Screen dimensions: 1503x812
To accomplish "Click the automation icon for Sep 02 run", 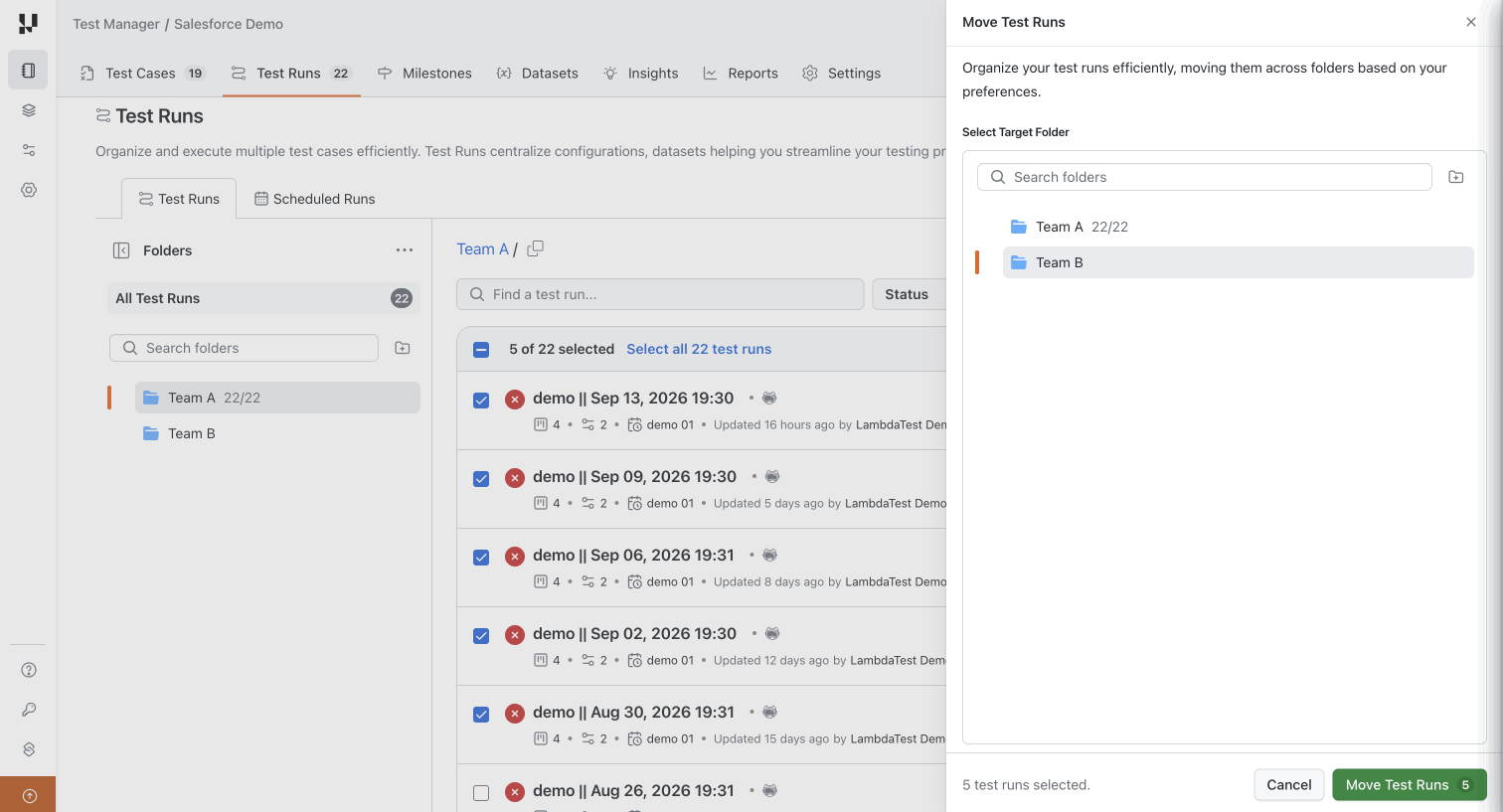I will coord(772,633).
